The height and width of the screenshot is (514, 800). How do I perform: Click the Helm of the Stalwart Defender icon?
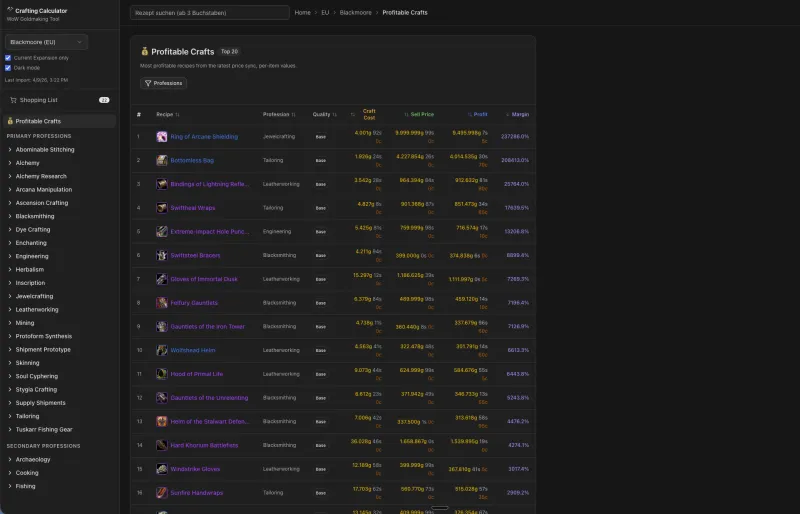click(162, 421)
